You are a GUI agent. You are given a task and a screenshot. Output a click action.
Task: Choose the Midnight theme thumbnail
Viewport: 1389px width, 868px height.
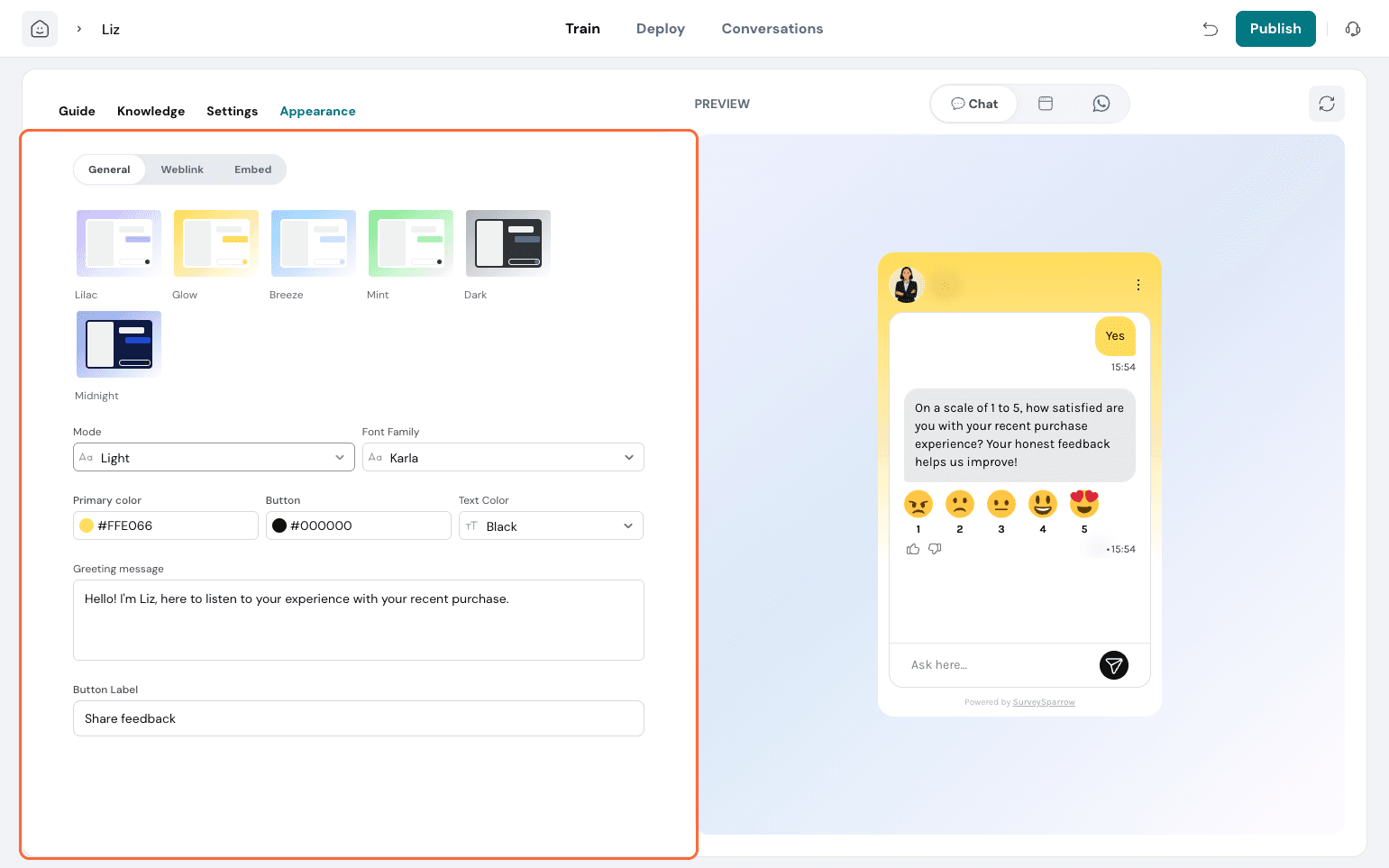pos(119,344)
